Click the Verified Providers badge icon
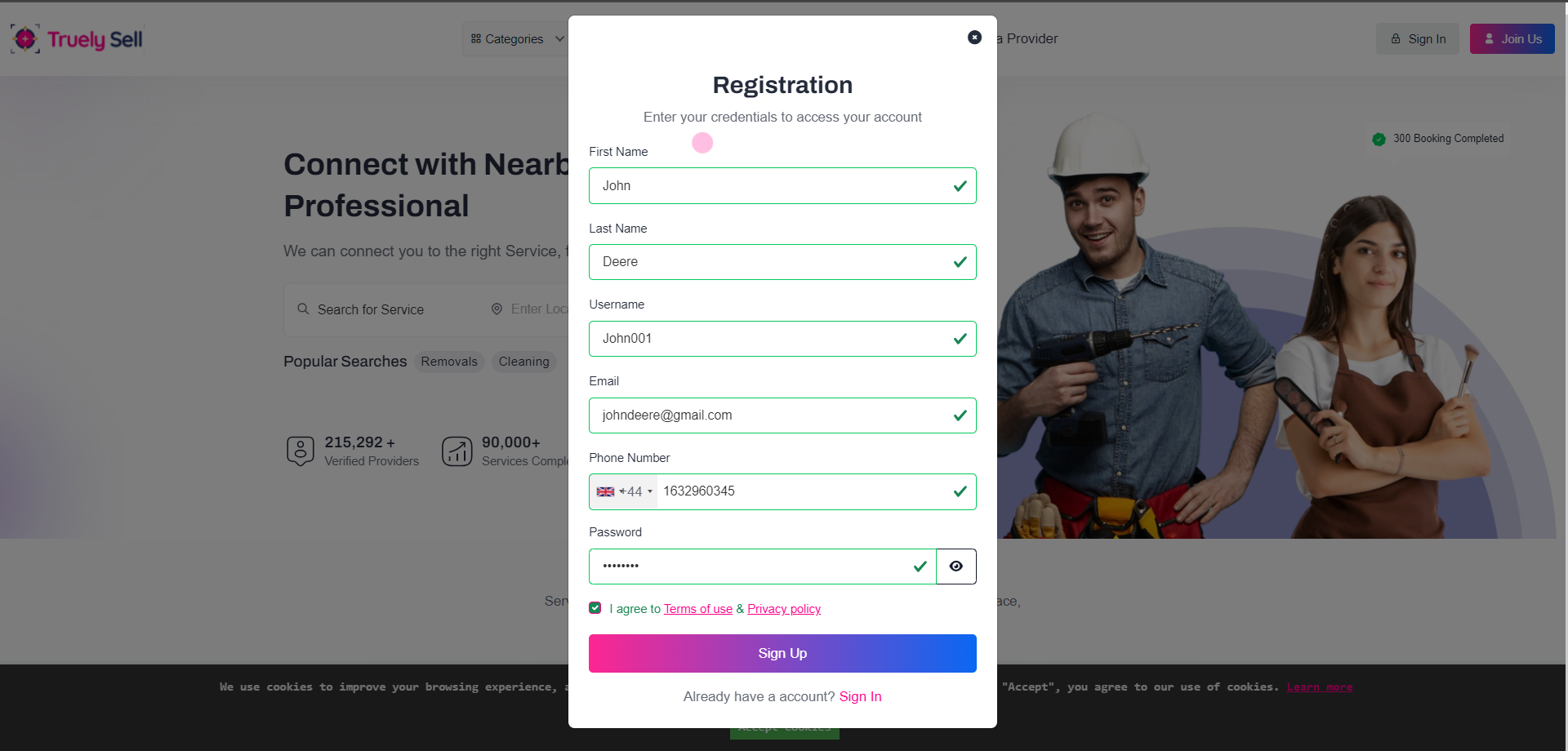Image resolution: width=1568 pixels, height=751 pixels. pos(301,451)
